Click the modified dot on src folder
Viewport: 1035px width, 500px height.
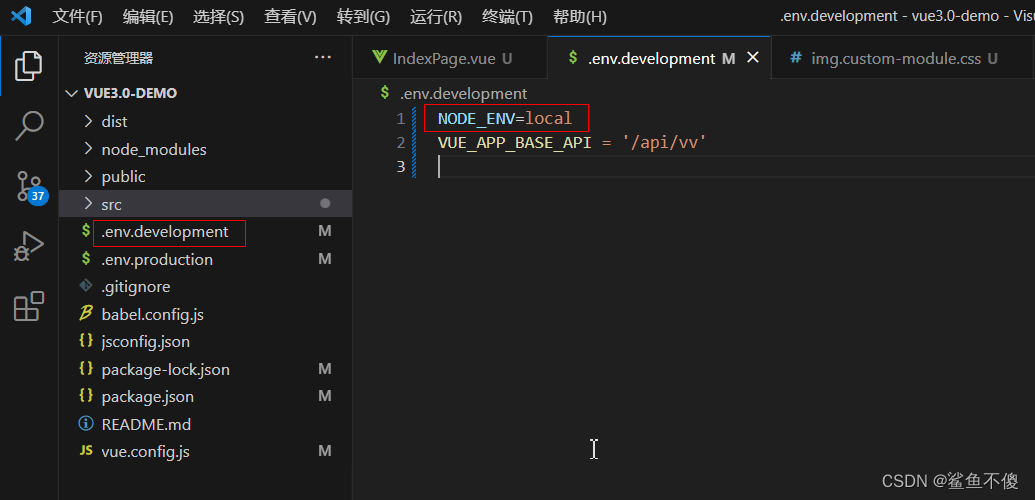(325, 203)
